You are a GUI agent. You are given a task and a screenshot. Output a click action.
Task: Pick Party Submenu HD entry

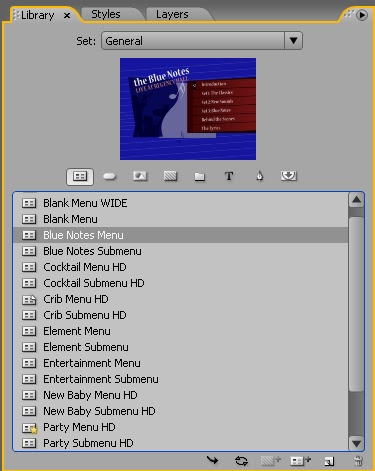point(181,443)
